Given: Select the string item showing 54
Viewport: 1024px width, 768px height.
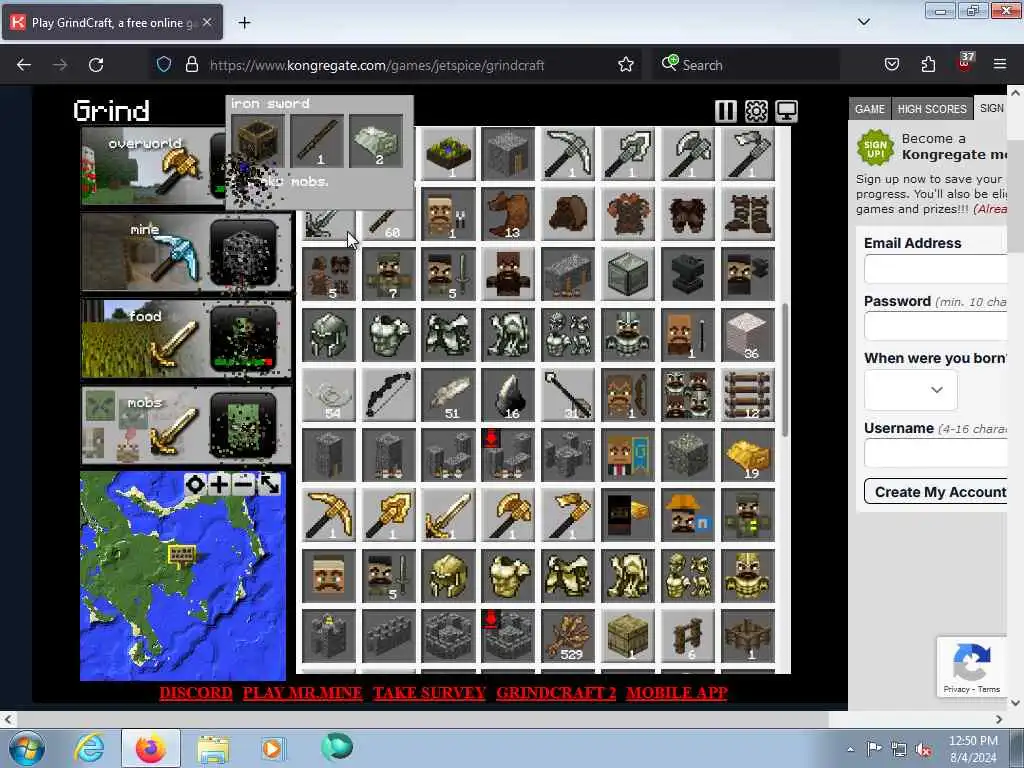Looking at the screenshot, I should pyautogui.click(x=328, y=395).
